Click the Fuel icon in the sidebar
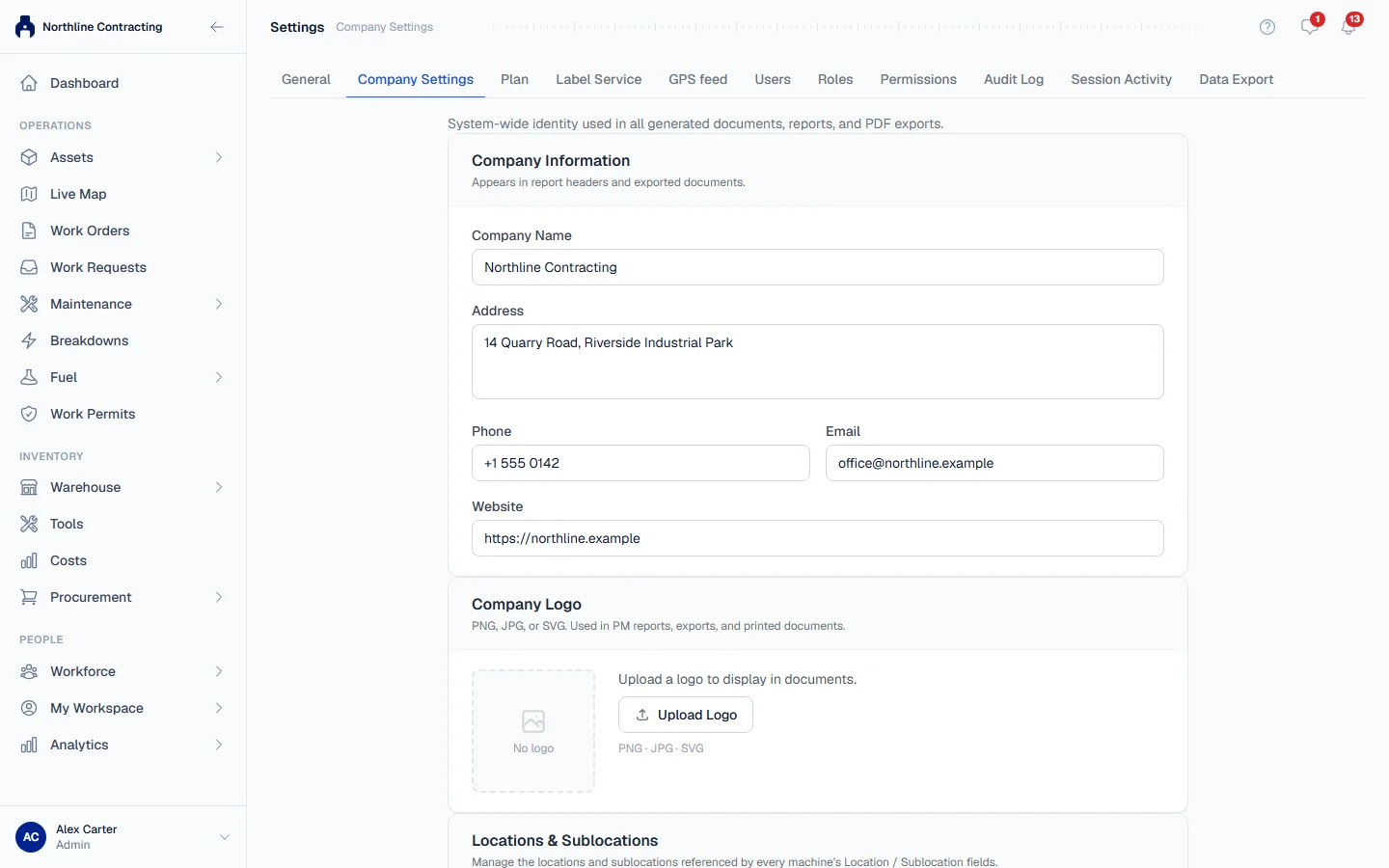This screenshot has width=1389, height=868. (29, 377)
